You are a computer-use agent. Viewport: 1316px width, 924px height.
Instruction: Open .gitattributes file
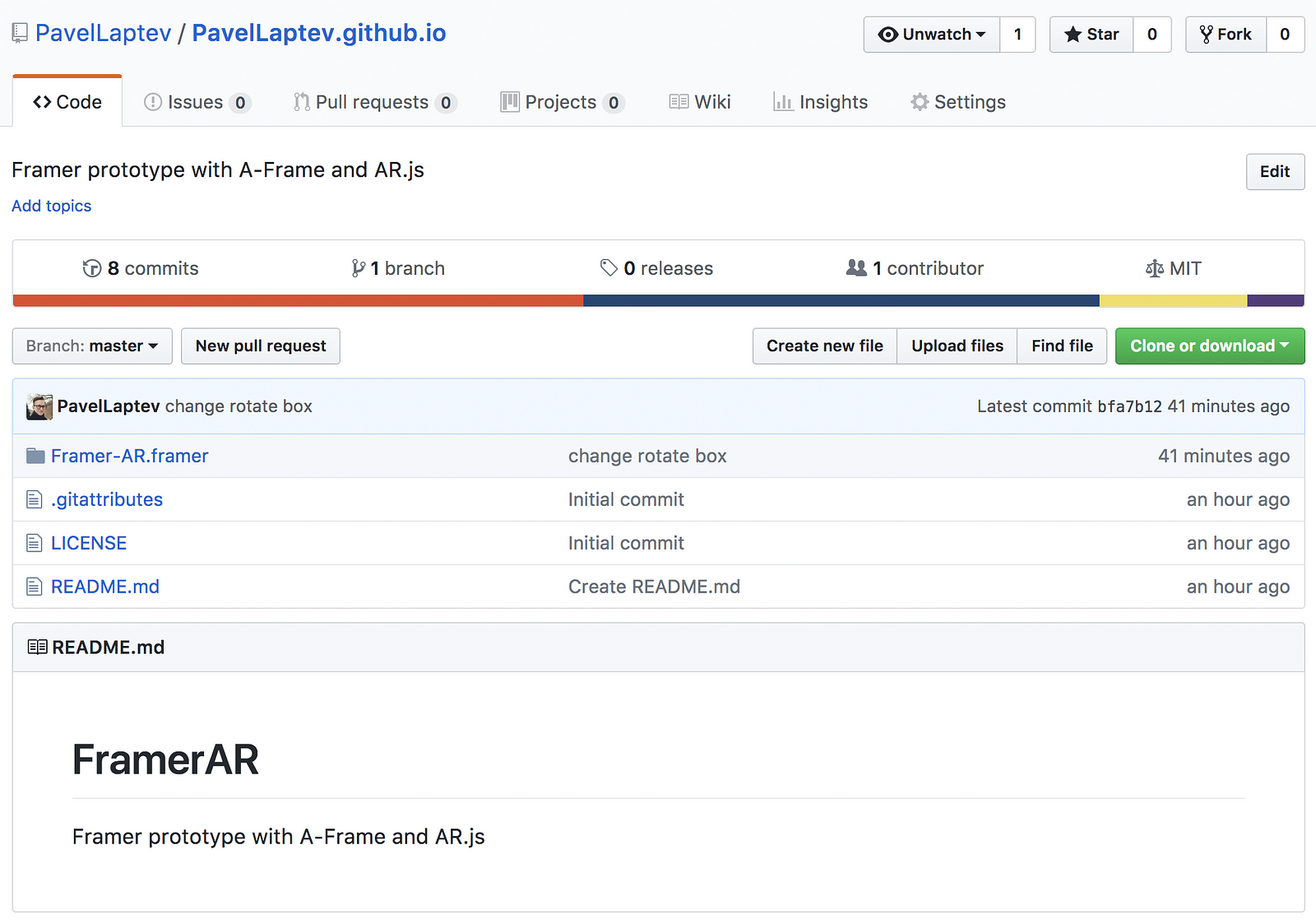point(107,499)
